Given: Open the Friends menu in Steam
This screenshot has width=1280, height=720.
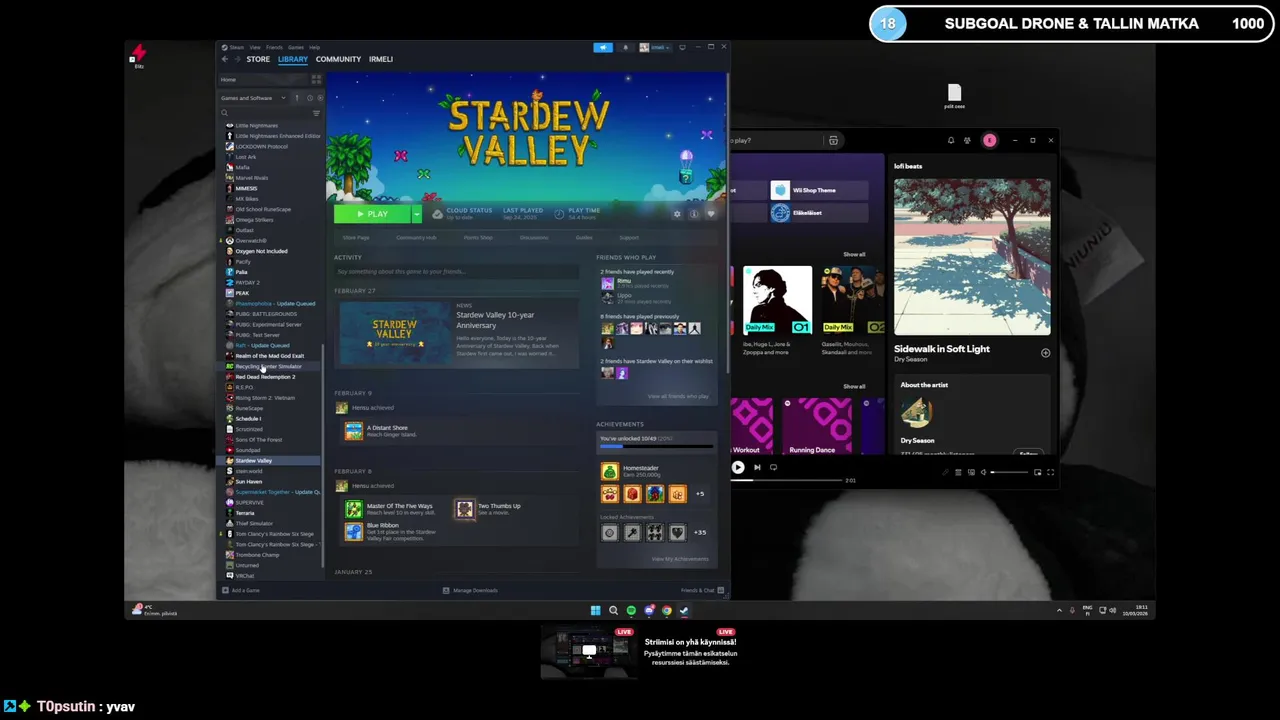Looking at the screenshot, I should (274, 47).
